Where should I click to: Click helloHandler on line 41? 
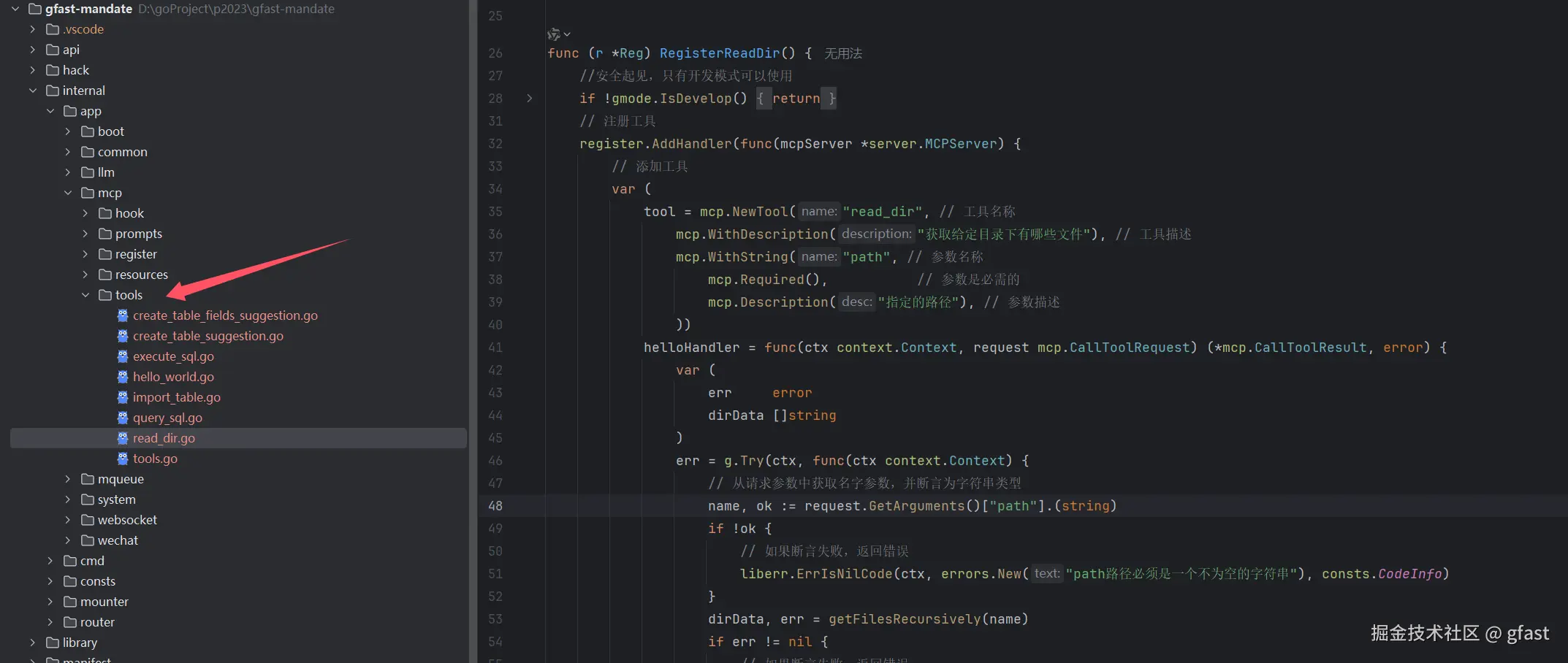pos(692,348)
